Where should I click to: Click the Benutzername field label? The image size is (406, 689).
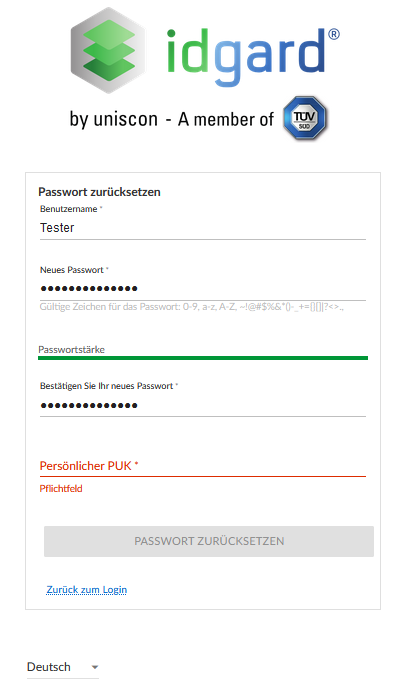pyautogui.click(x=69, y=209)
